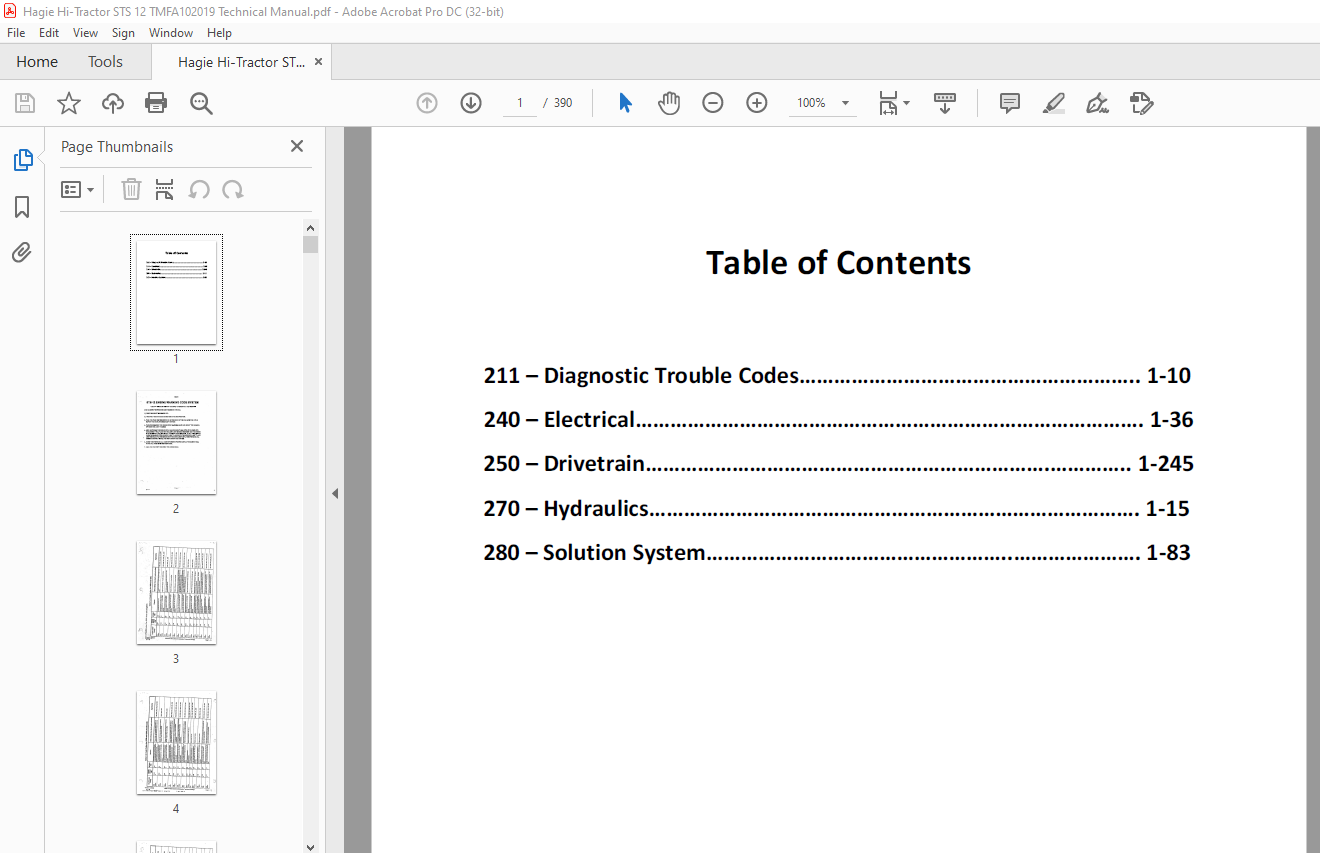Select page 2 thumbnail

176,442
